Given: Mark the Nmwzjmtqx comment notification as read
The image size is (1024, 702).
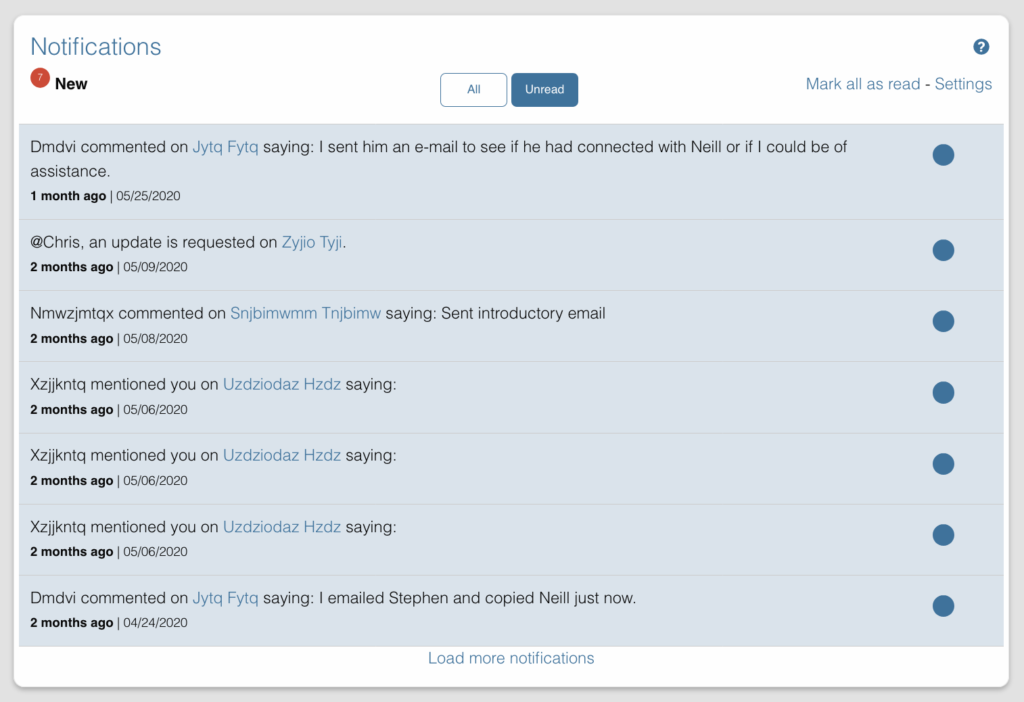Looking at the screenshot, I should tap(943, 321).
